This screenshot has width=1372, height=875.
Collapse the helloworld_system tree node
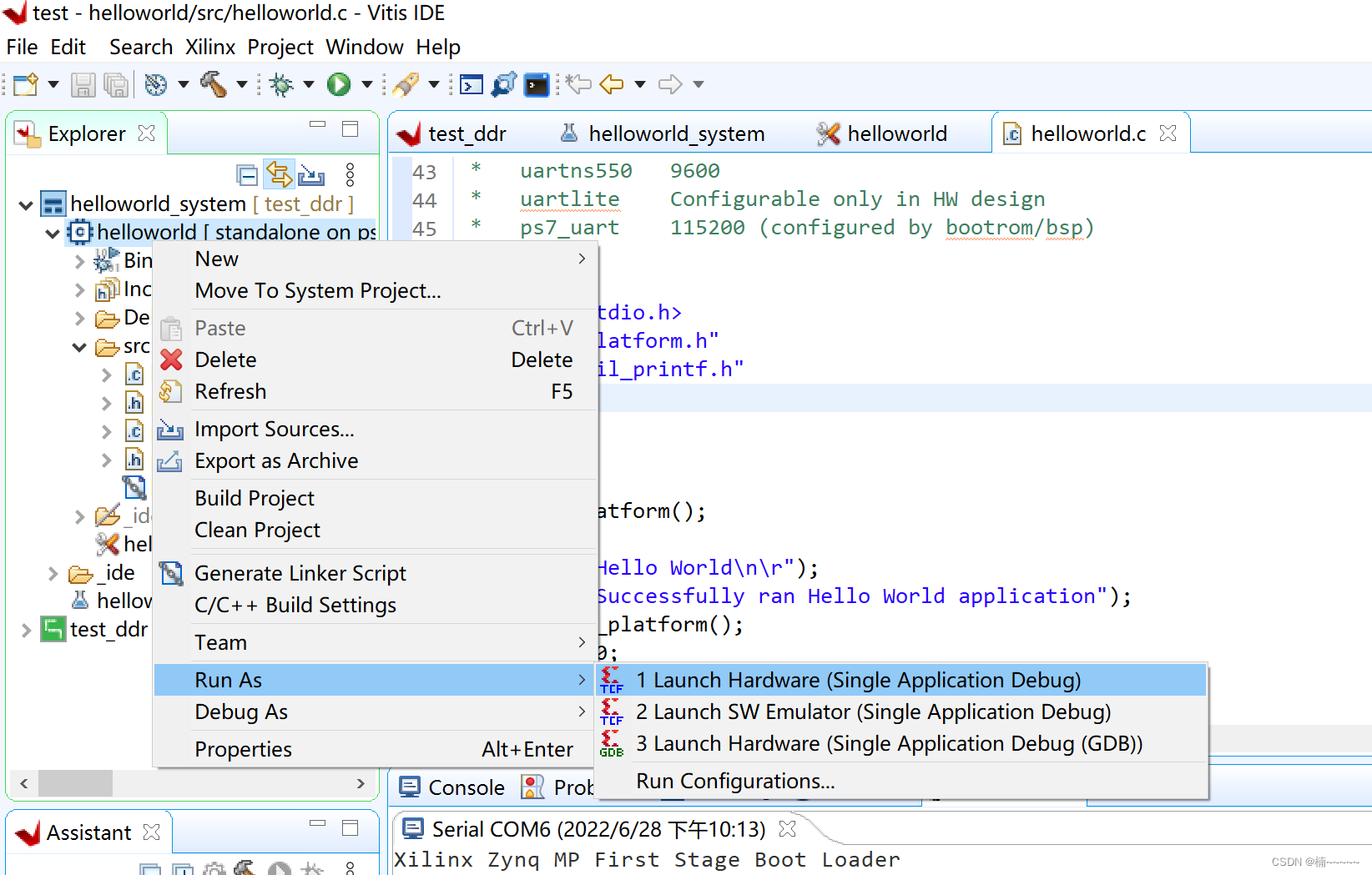point(26,204)
